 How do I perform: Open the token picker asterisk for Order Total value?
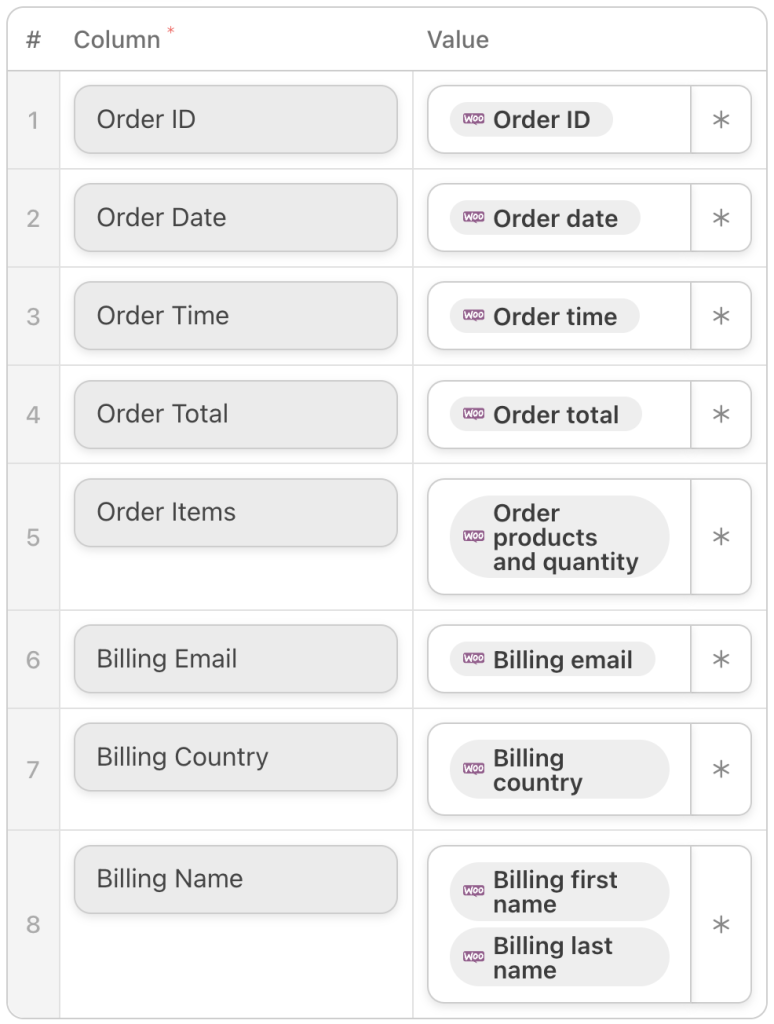pos(721,414)
